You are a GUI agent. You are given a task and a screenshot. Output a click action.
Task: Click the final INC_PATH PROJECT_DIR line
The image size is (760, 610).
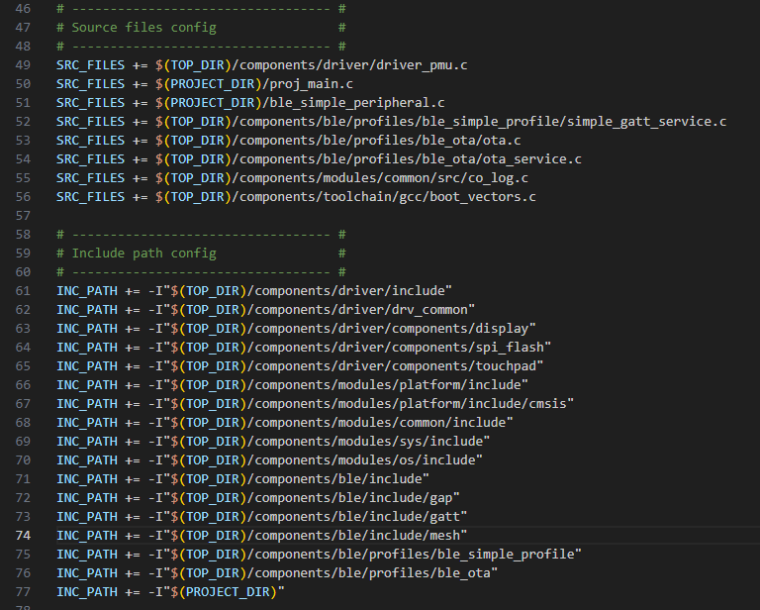point(170,592)
